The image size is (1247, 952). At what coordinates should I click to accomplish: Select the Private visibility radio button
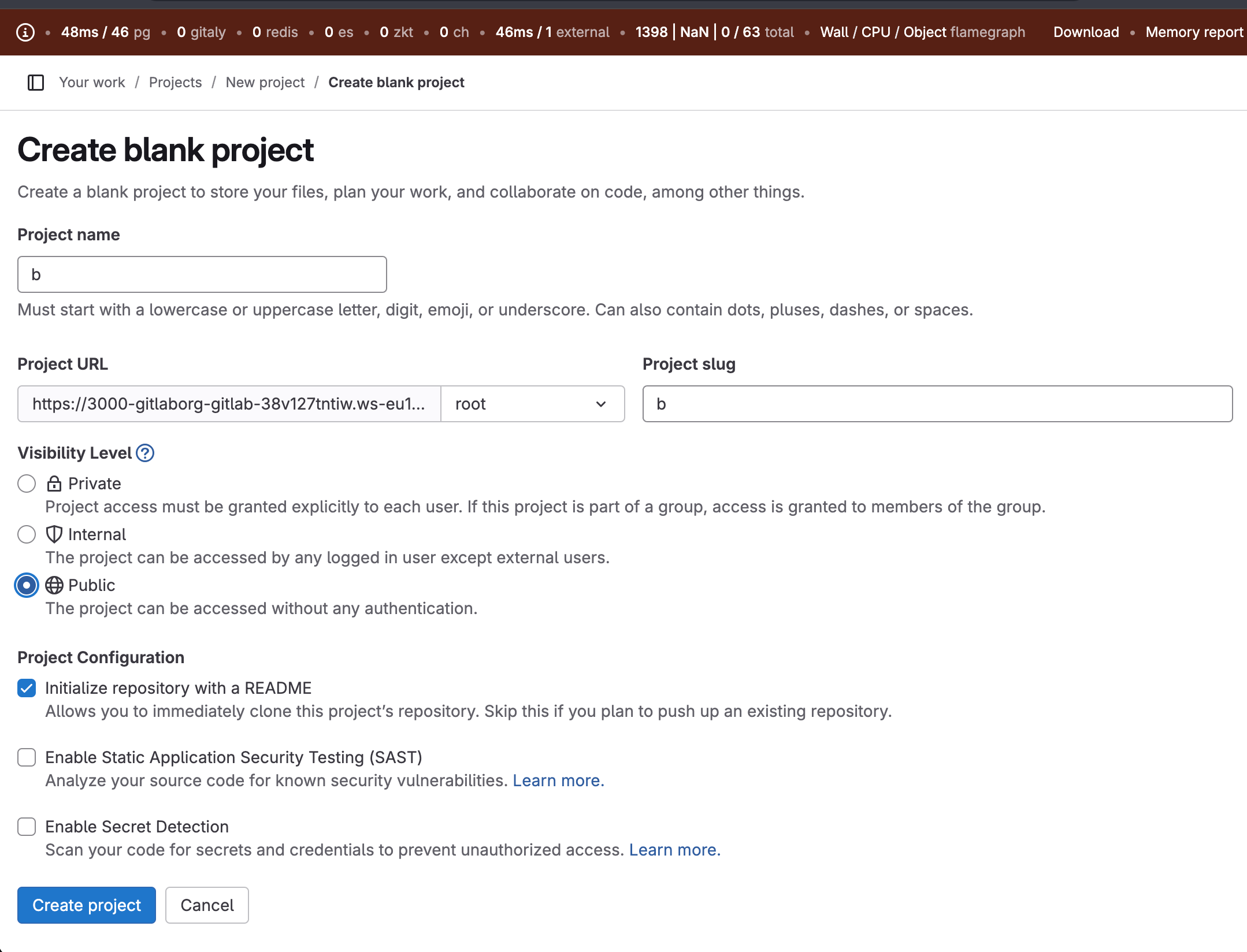point(27,484)
